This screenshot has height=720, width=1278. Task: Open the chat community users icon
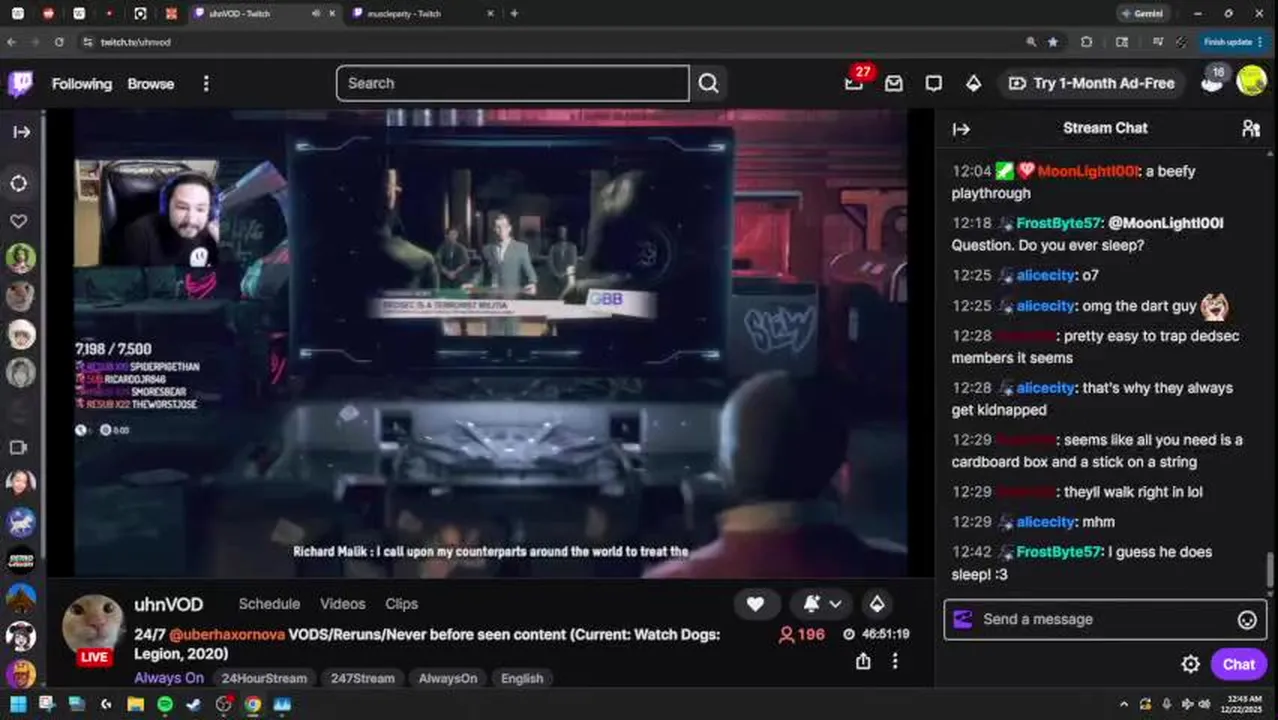tap(1250, 128)
